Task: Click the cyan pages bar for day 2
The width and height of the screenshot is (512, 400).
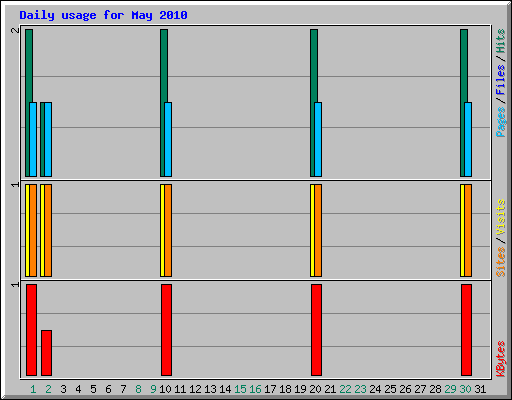Action: [x=48, y=139]
